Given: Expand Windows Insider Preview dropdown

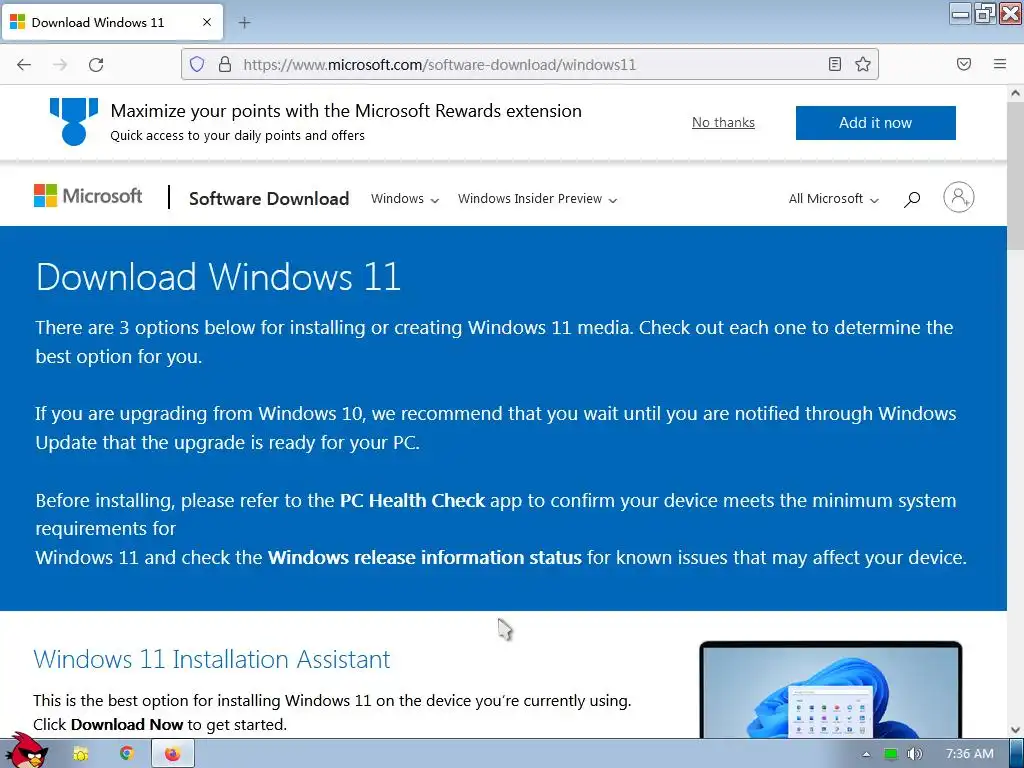Looking at the screenshot, I should point(537,199).
